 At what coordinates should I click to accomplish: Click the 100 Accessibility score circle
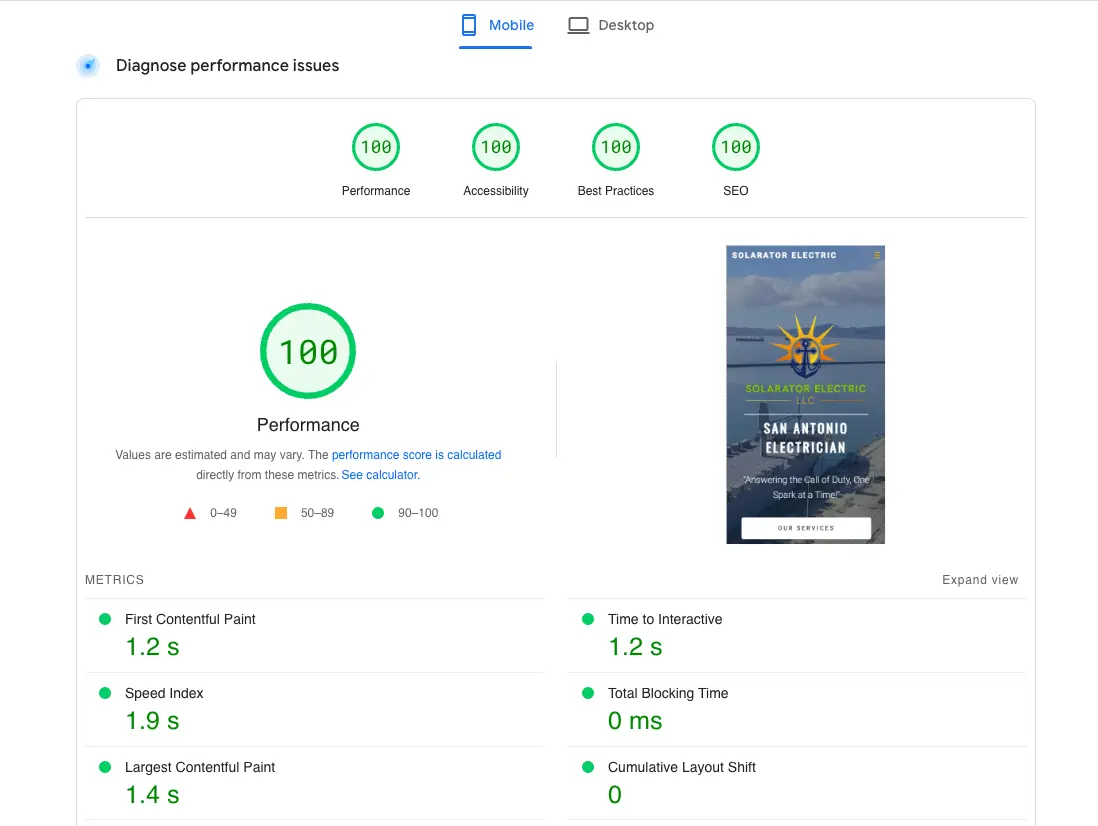point(496,146)
